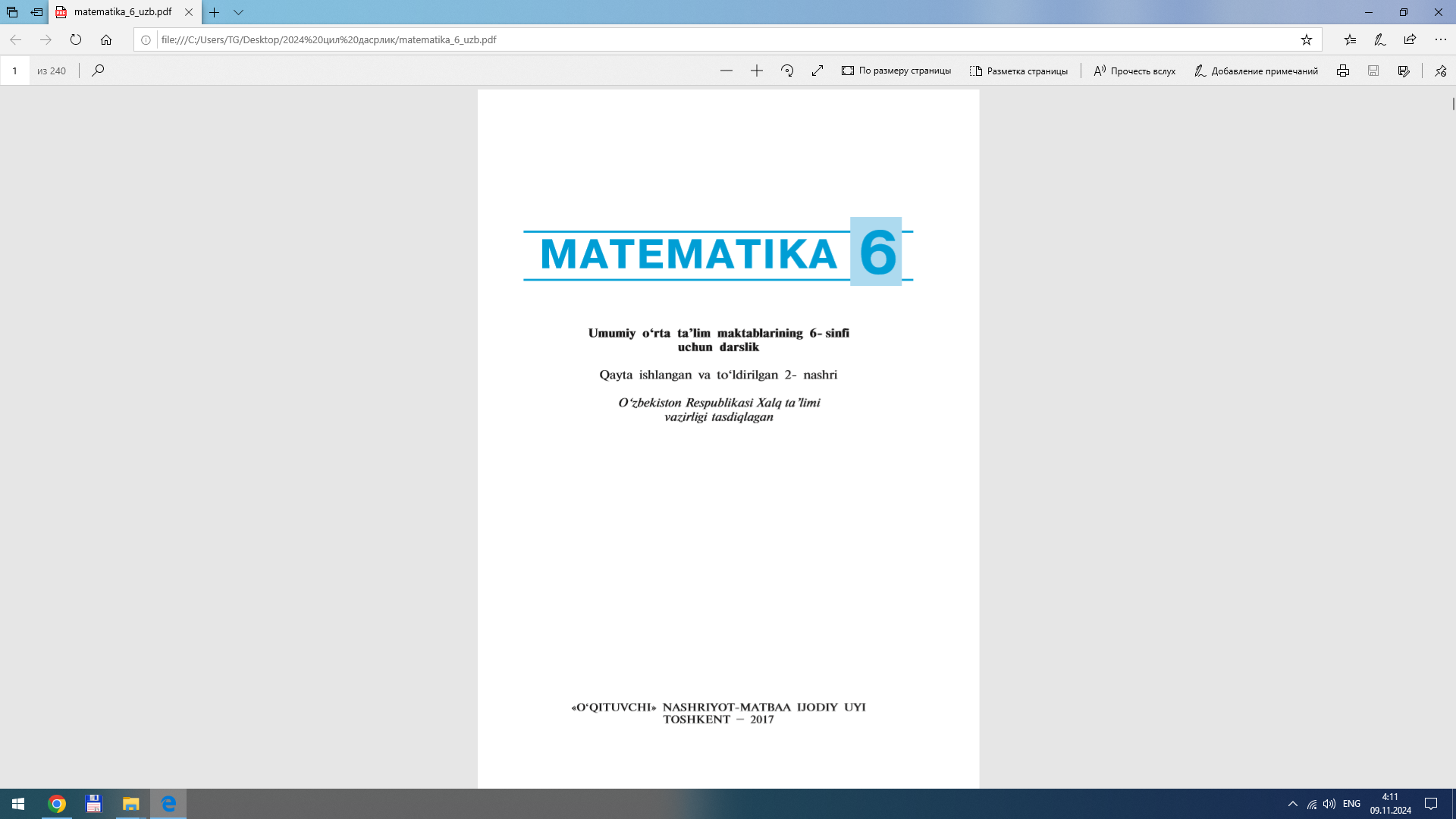Expand the hidden icons in system tray
Screen dimensions: 1456x819
[1293, 804]
